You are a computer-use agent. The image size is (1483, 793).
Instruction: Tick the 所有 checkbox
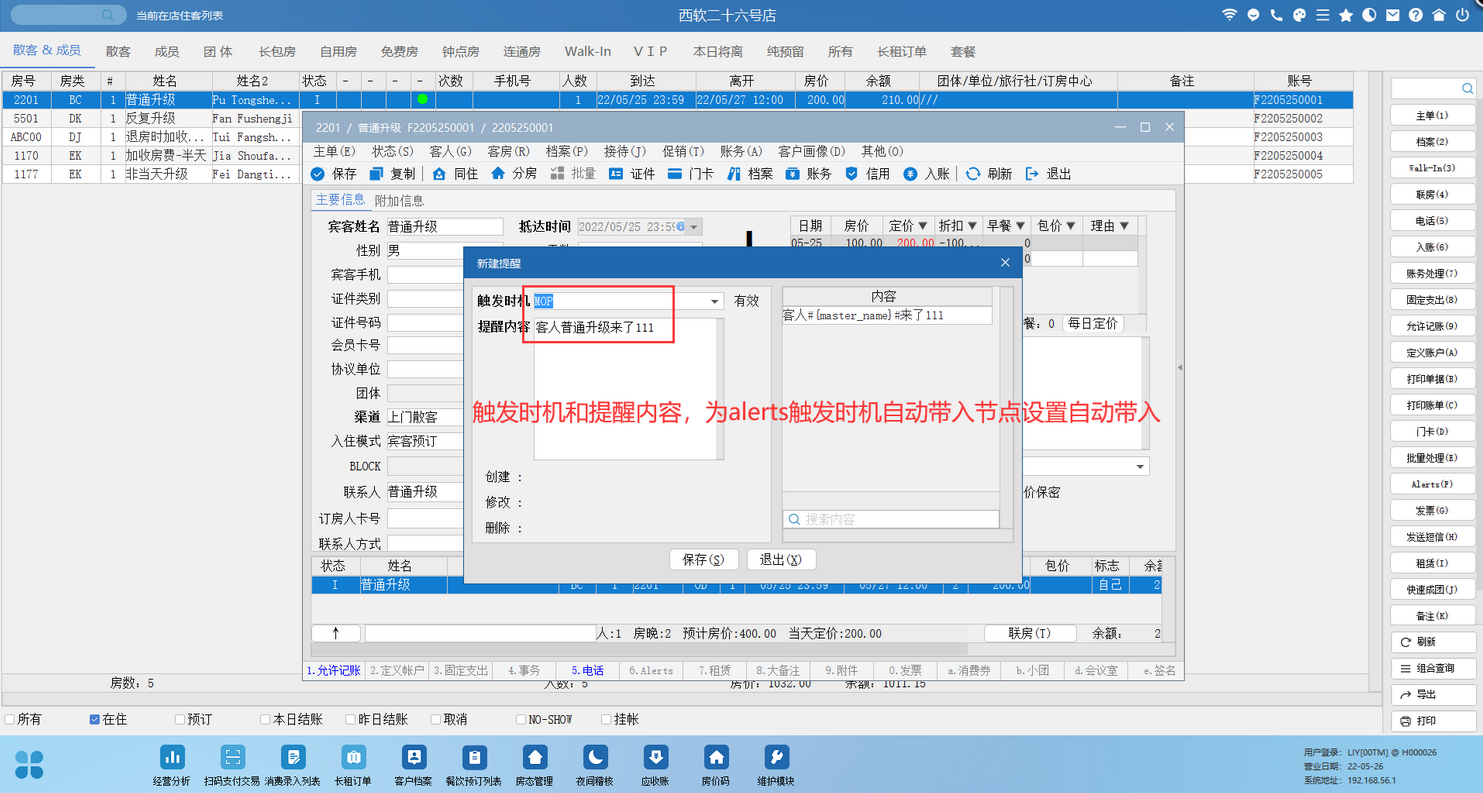(x=9, y=719)
